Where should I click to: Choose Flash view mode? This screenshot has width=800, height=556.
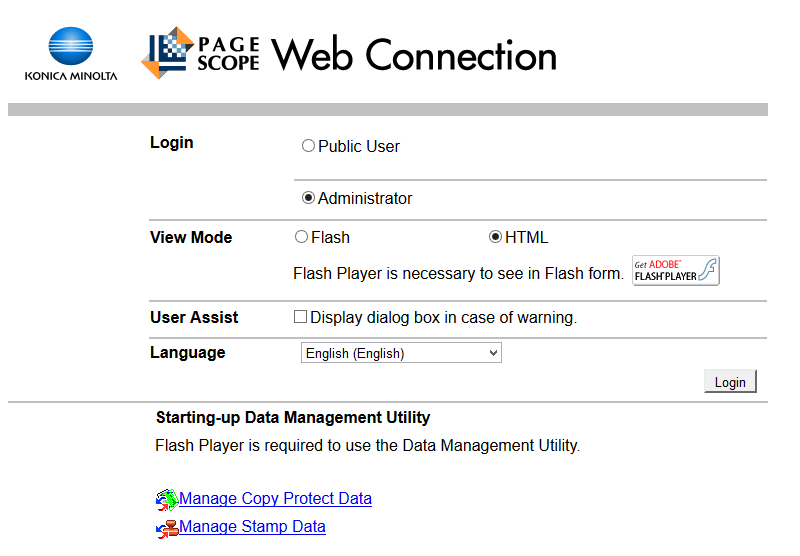pos(301,237)
